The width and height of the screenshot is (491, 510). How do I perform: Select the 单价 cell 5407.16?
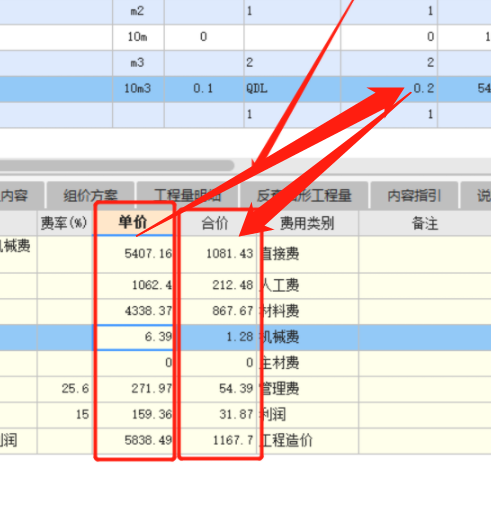133,254
